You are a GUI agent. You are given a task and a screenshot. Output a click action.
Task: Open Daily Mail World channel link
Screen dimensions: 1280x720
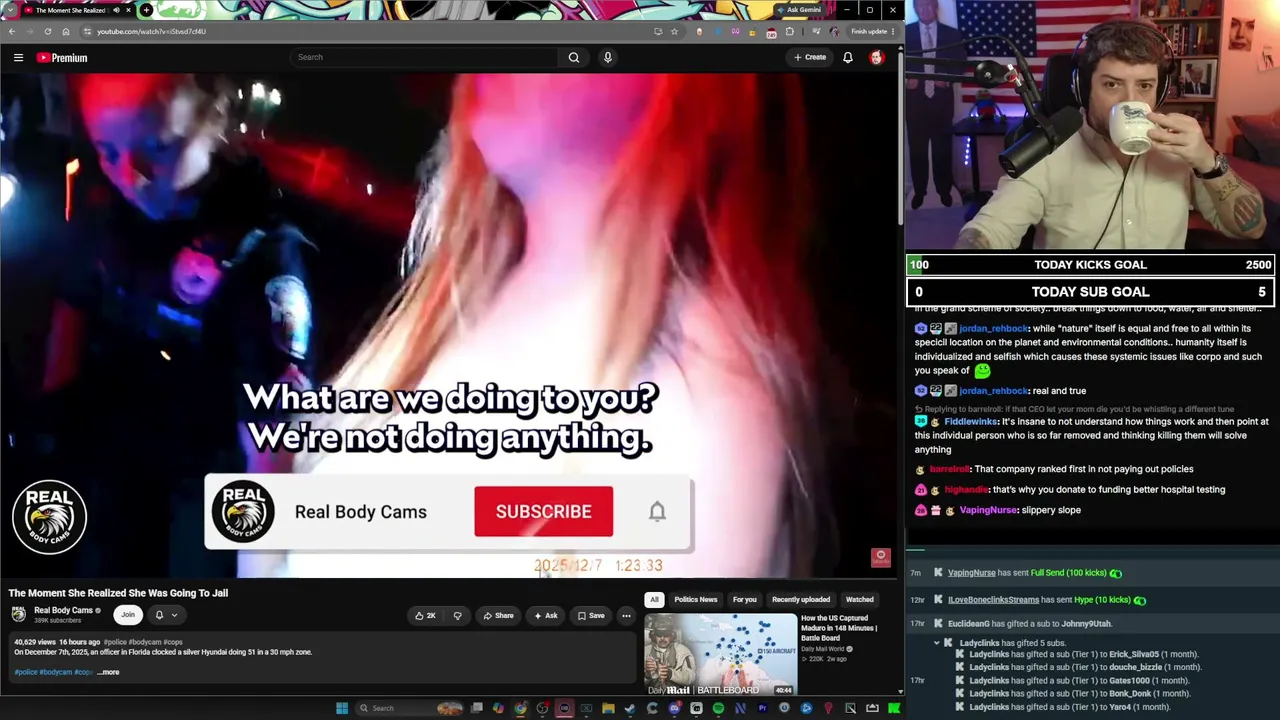(x=824, y=649)
